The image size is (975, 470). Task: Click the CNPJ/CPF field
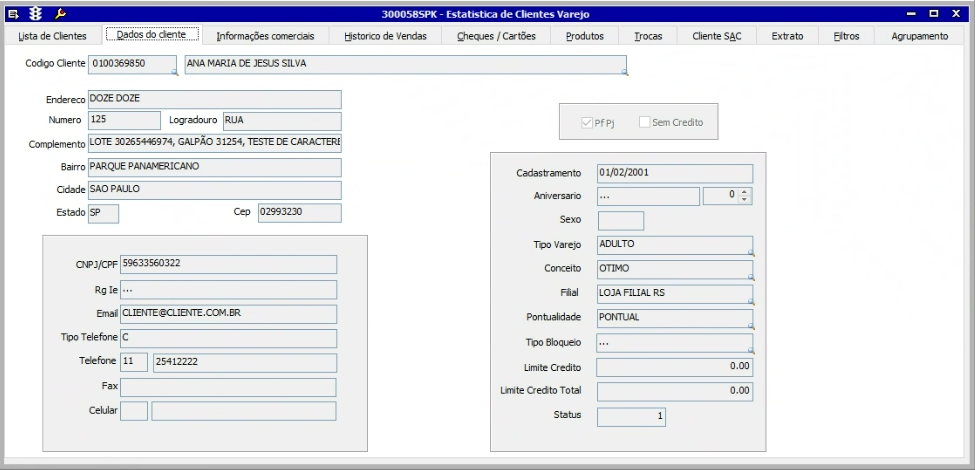coord(228,264)
